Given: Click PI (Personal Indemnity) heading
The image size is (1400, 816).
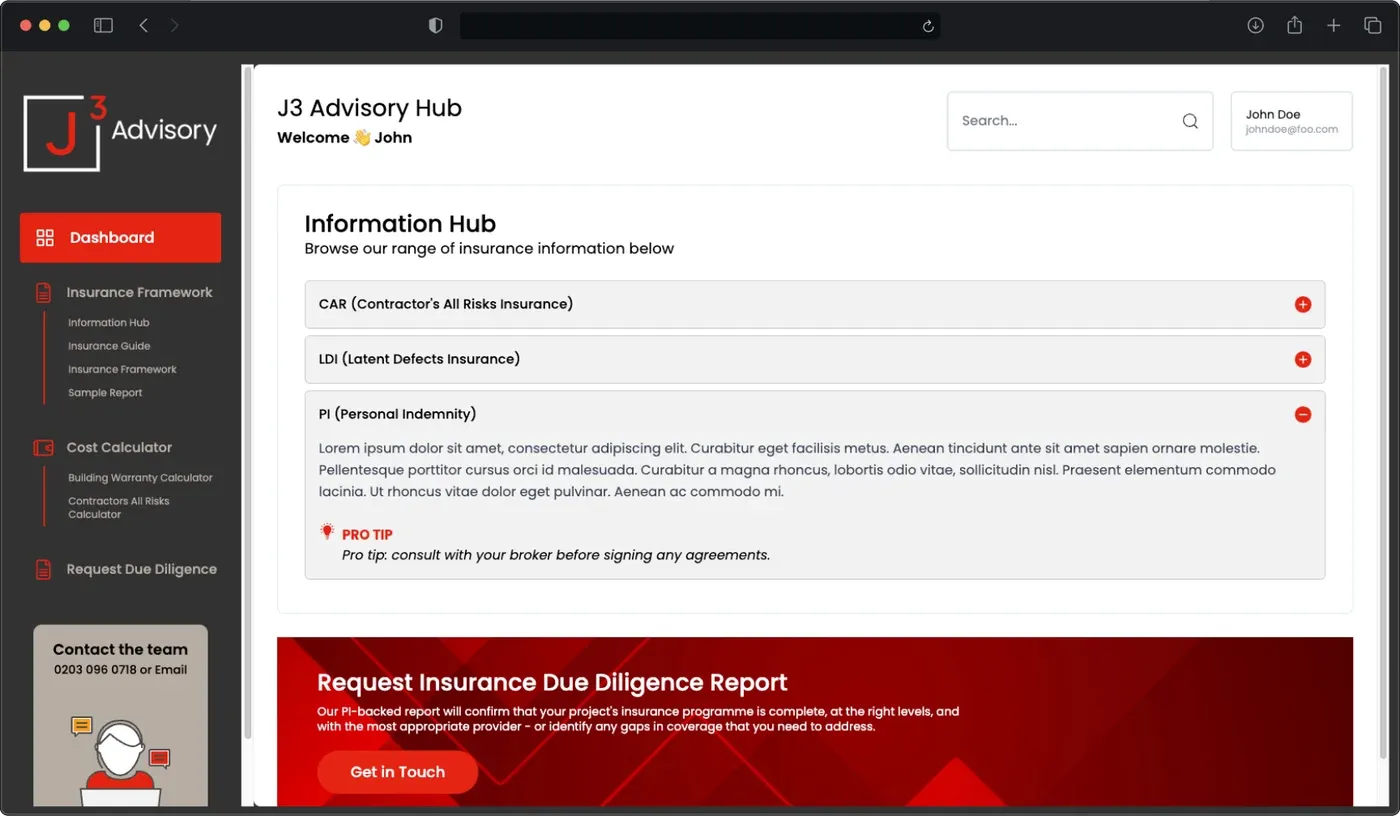Looking at the screenshot, I should pyautogui.click(x=397, y=414).
